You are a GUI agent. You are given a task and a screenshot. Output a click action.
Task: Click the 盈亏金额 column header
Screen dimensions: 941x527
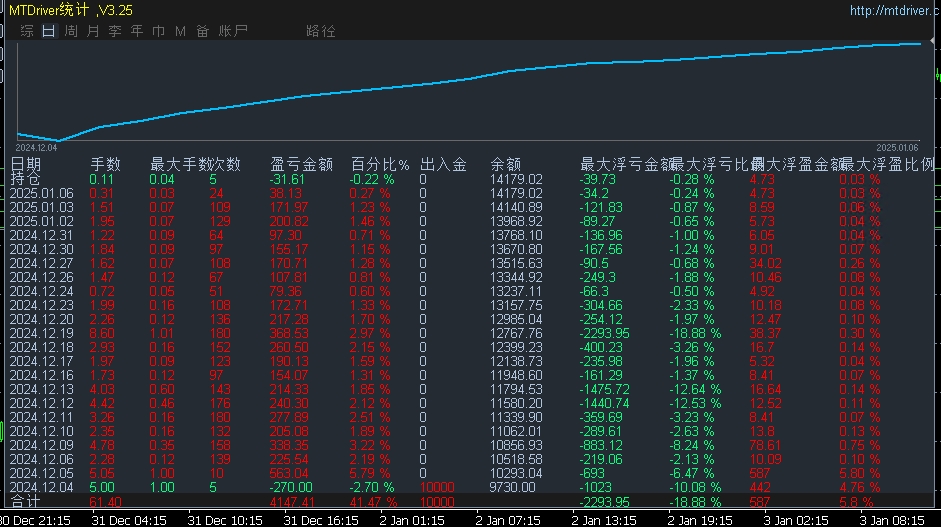coord(301,164)
